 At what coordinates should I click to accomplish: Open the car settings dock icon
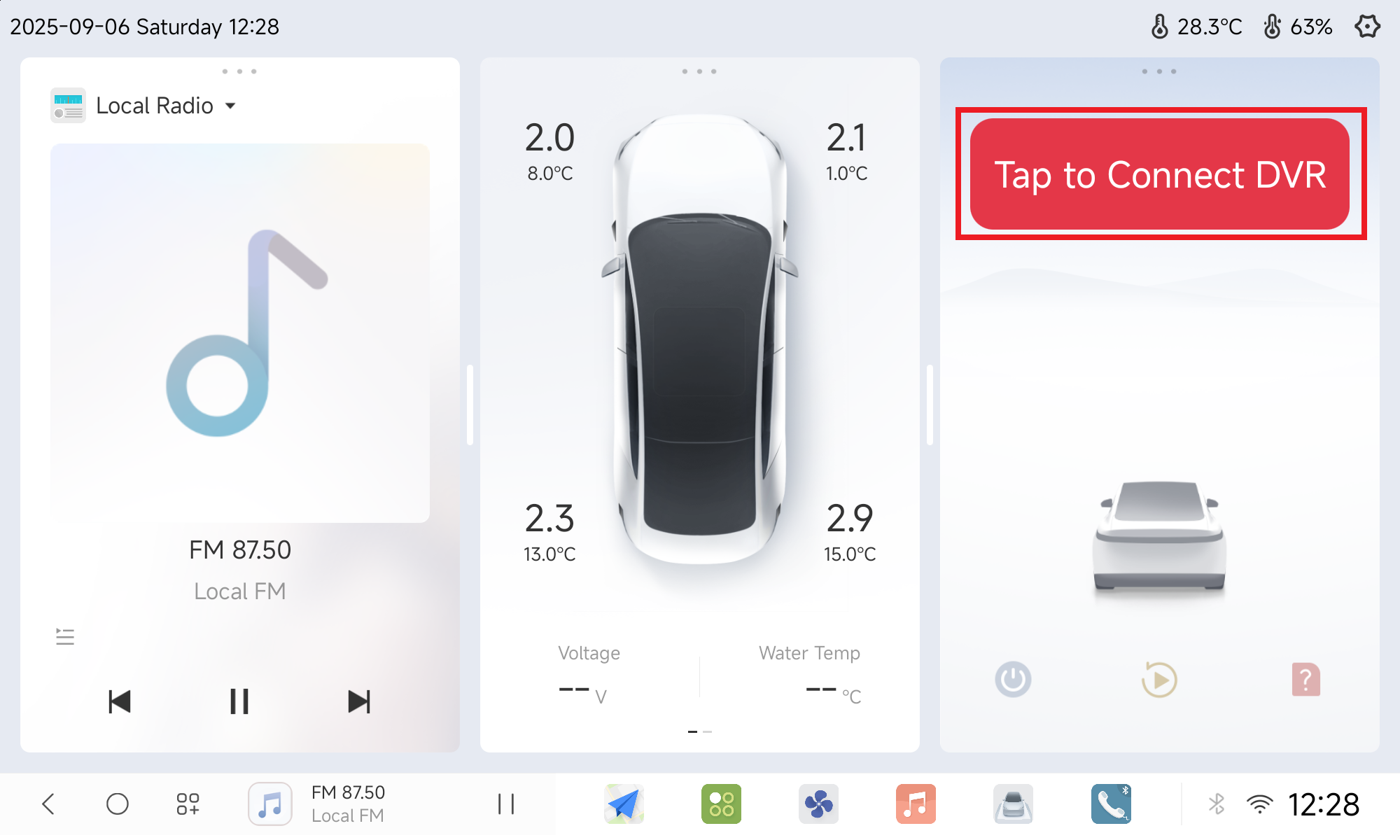(1013, 804)
